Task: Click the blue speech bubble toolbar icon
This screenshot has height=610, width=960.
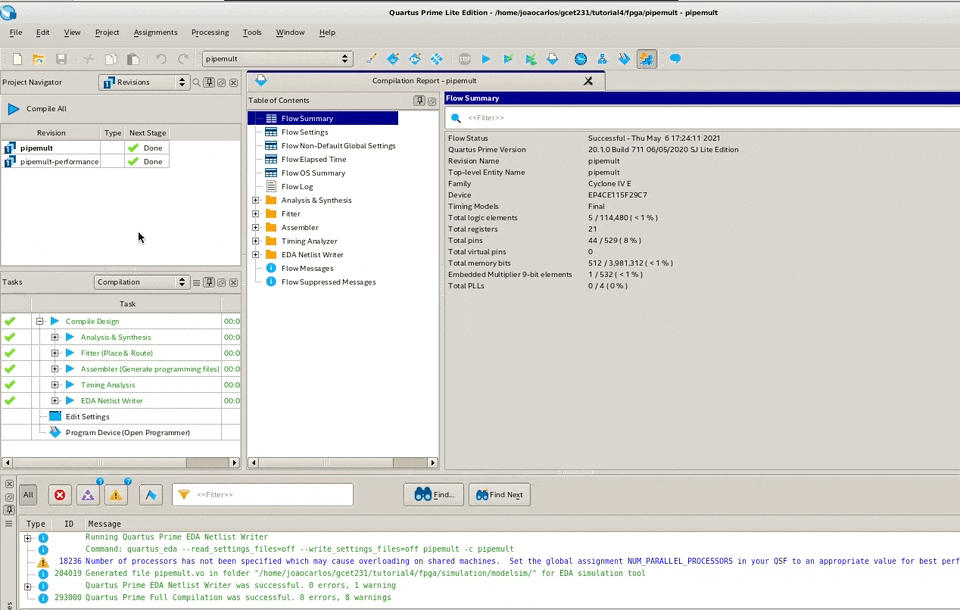Action: tap(675, 59)
